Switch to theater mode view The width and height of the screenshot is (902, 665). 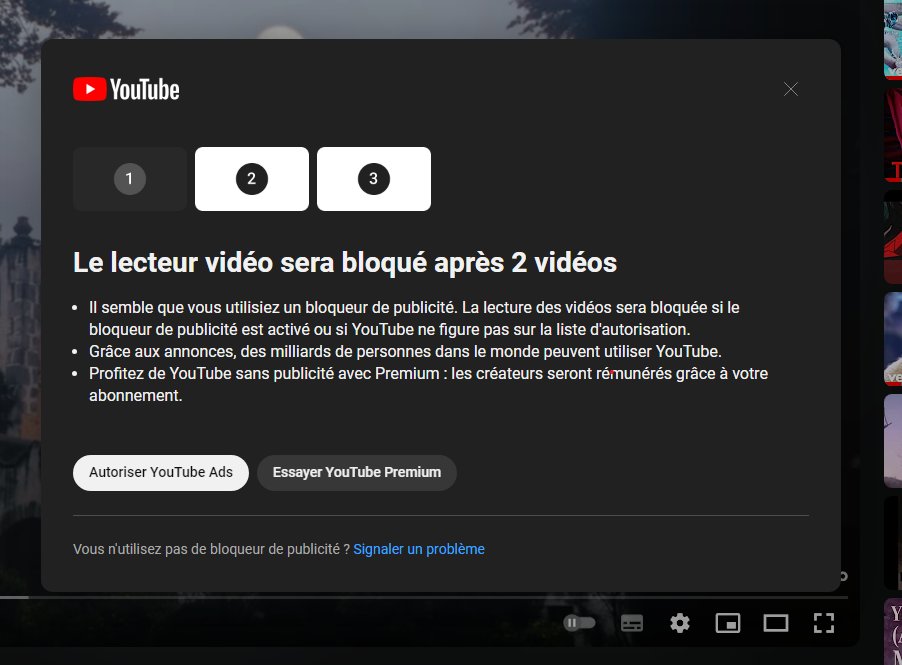[775, 623]
